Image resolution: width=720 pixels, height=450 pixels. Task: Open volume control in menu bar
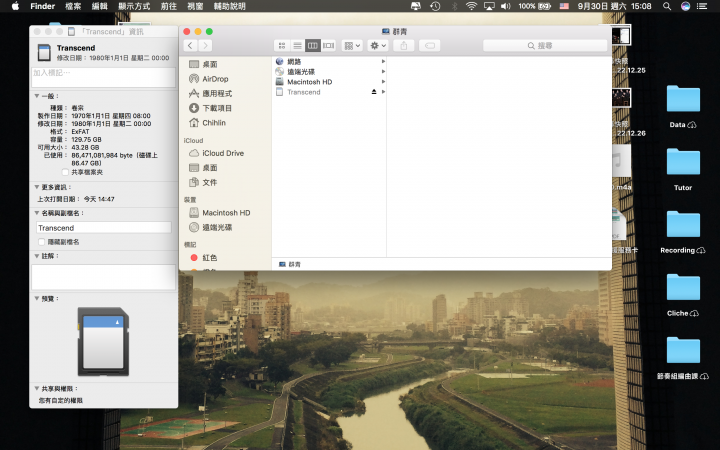(x=506, y=6)
